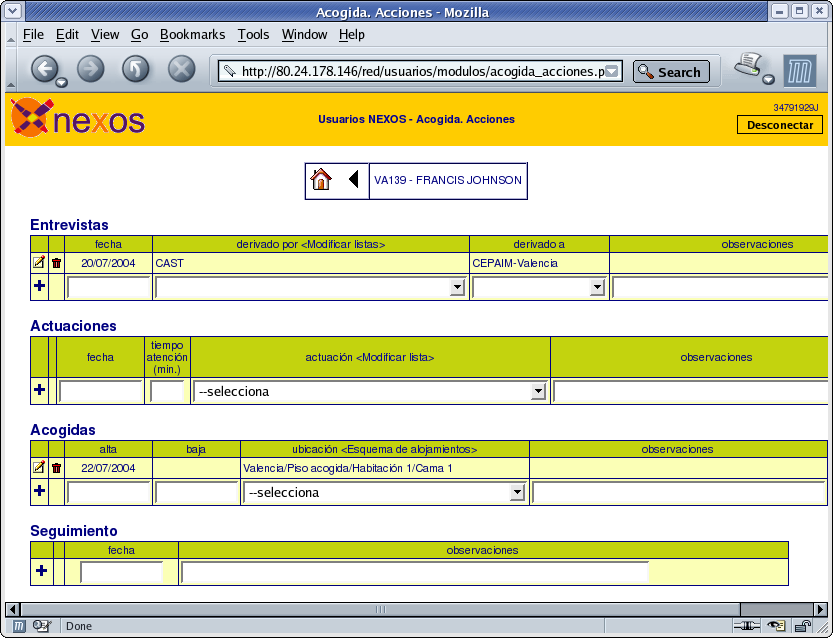
Task: Open the Window menu
Action: (x=304, y=35)
